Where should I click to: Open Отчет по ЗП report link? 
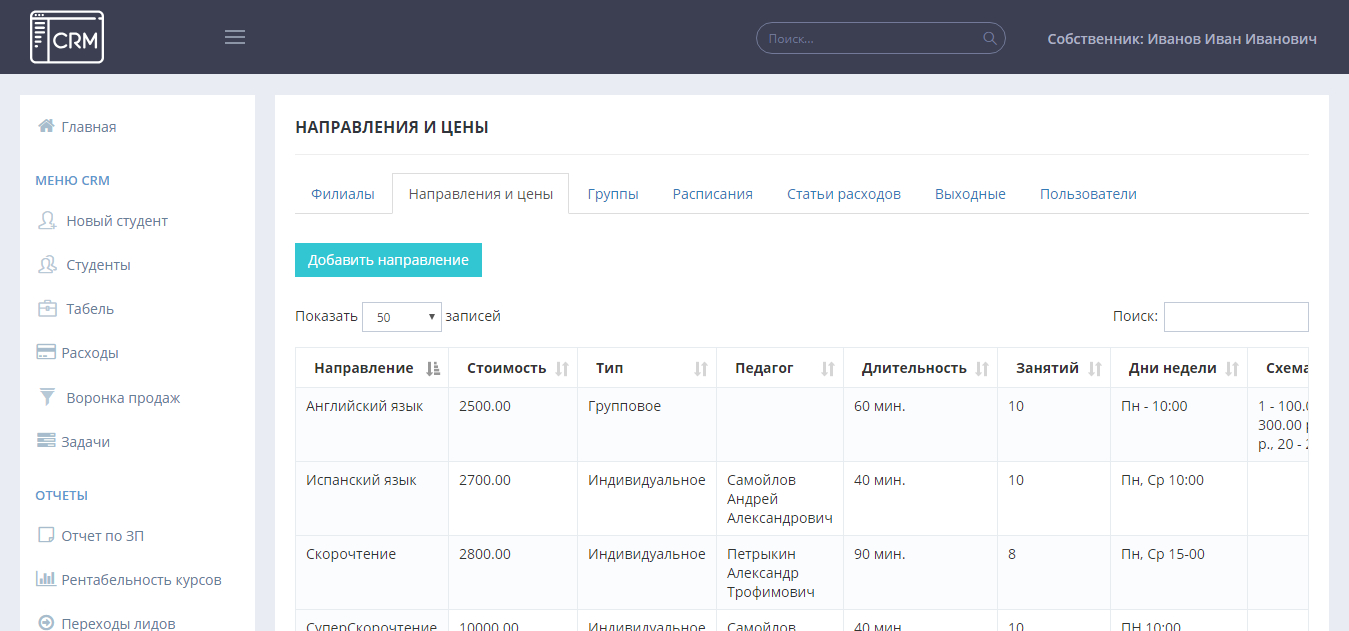103,536
